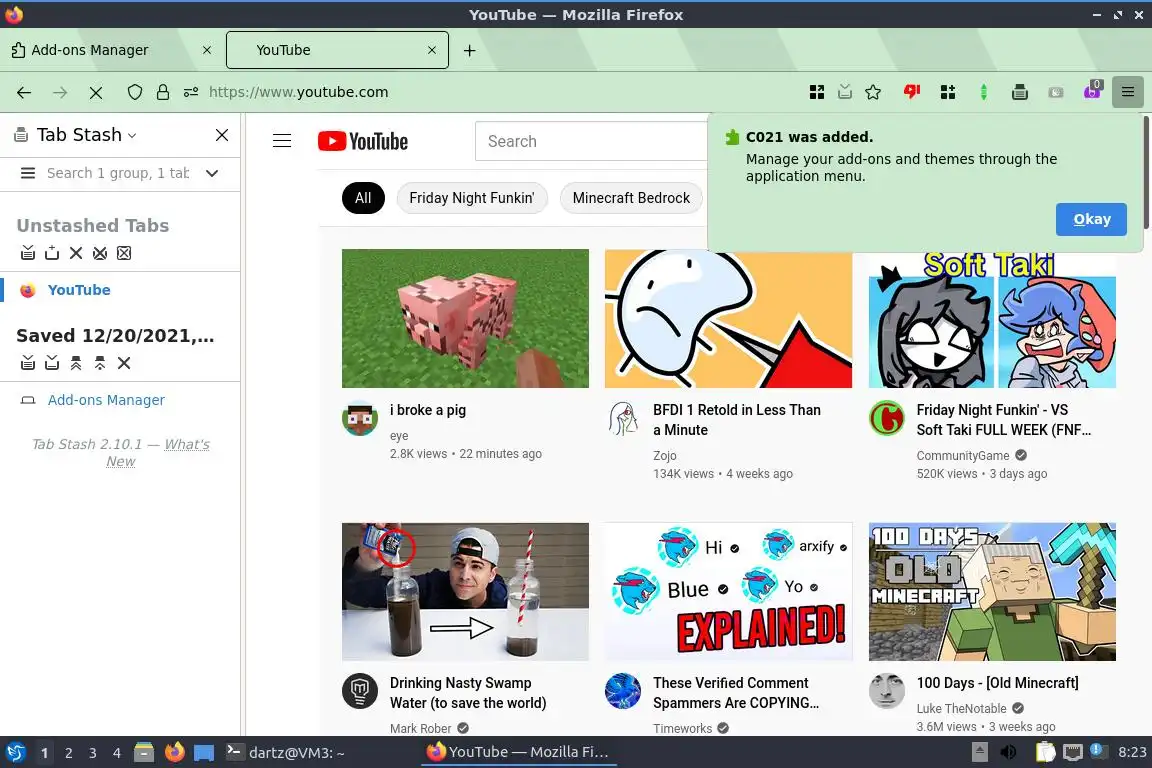Open Friday Night Funkin' Soft Taki thumbnail
This screenshot has height=768, width=1152.
click(x=992, y=318)
